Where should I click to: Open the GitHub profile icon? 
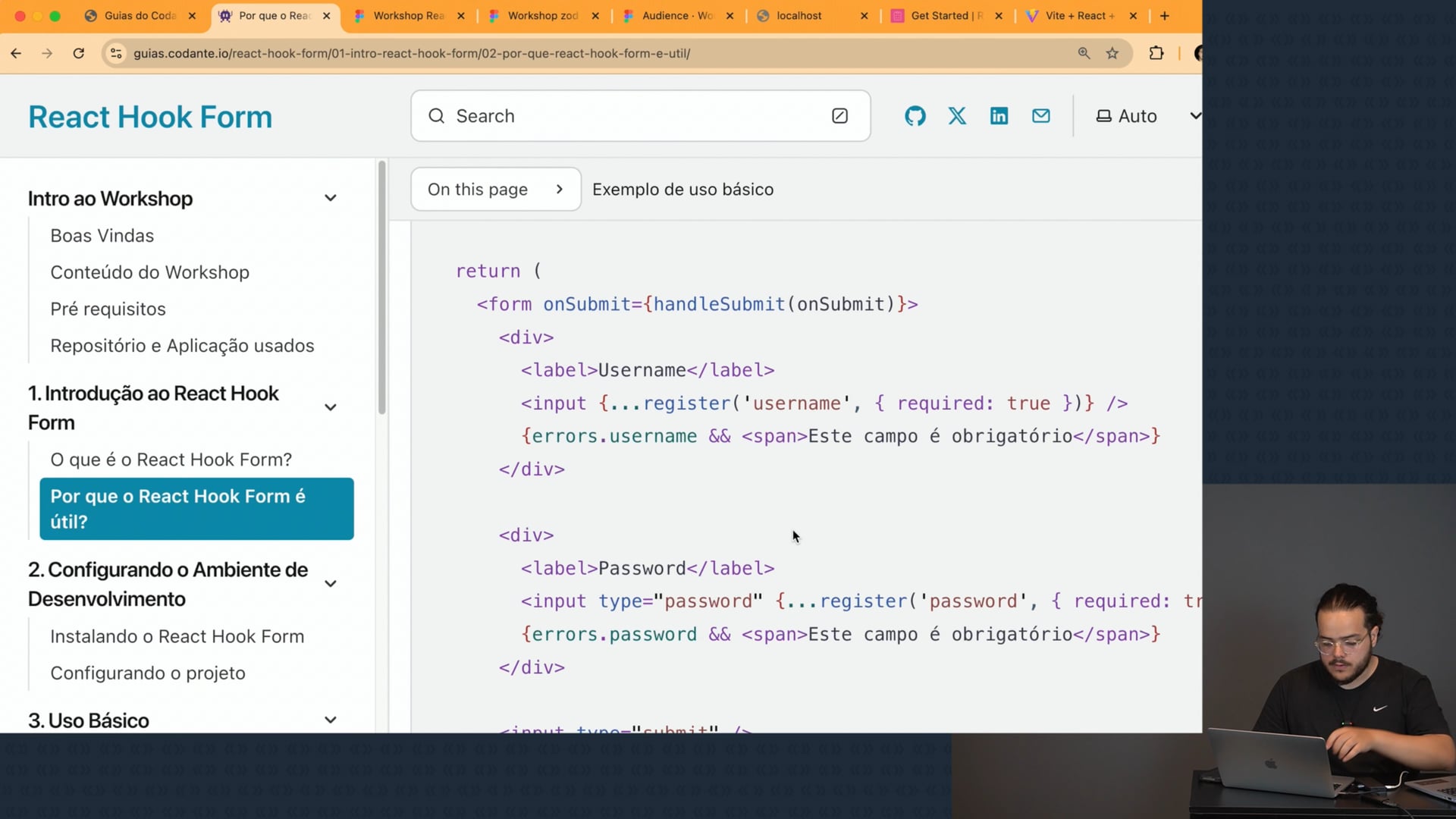[x=915, y=116]
